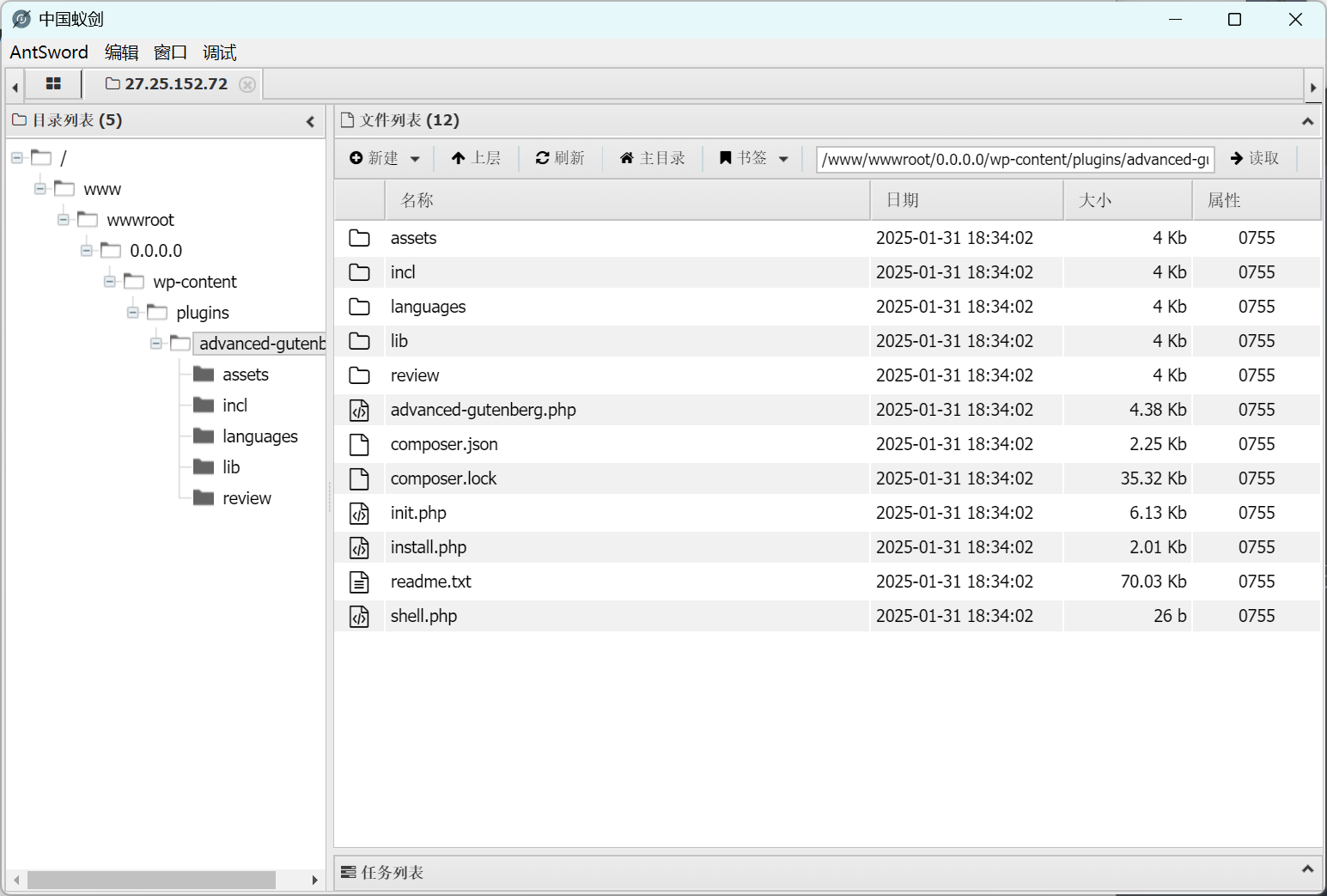
Task: Go up one level (上层)
Action: tap(476, 158)
